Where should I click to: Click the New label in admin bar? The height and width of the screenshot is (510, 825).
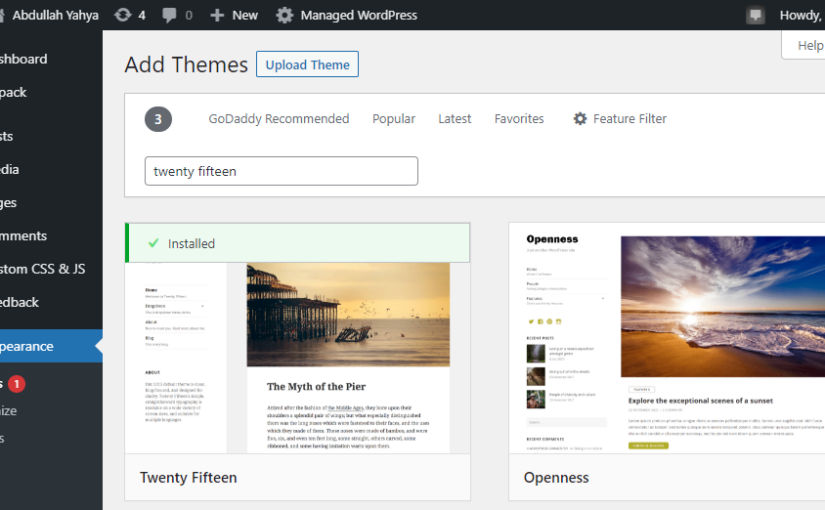coord(245,15)
